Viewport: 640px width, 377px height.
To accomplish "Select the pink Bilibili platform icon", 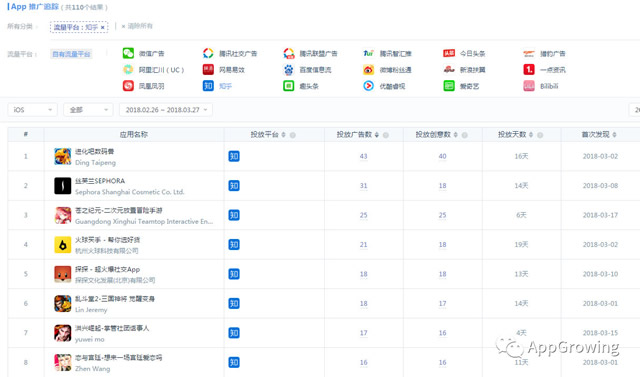I will [529, 86].
